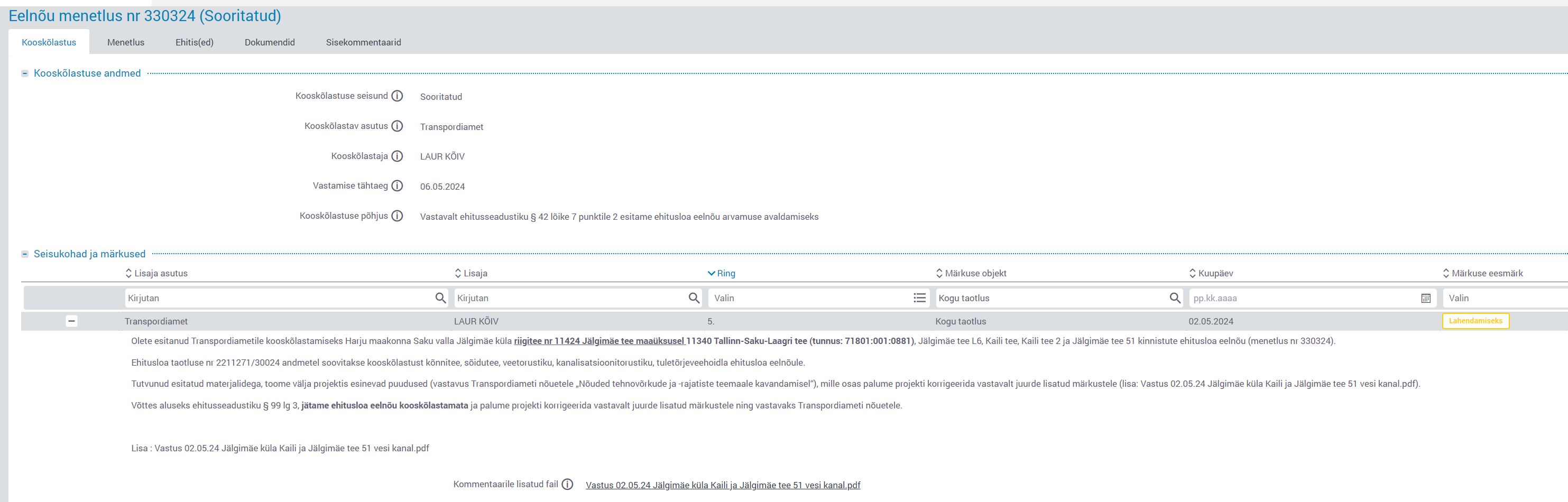Open Märkuse eesmärk Valin dropdown
This screenshot has width=1568, height=502.
pyautogui.click(x=1505, y=298)
